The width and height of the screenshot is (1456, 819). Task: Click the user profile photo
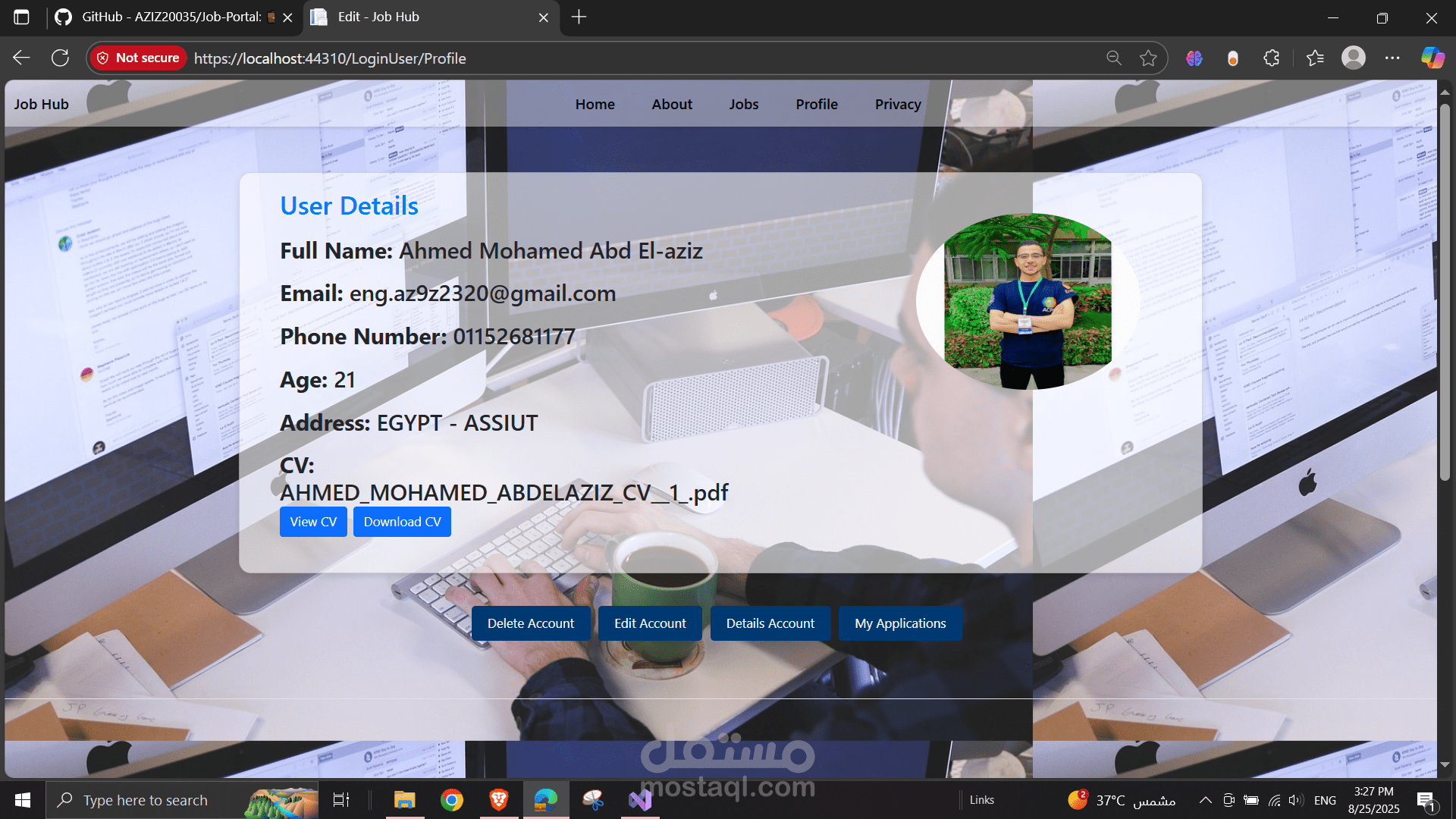[1028, 301]
